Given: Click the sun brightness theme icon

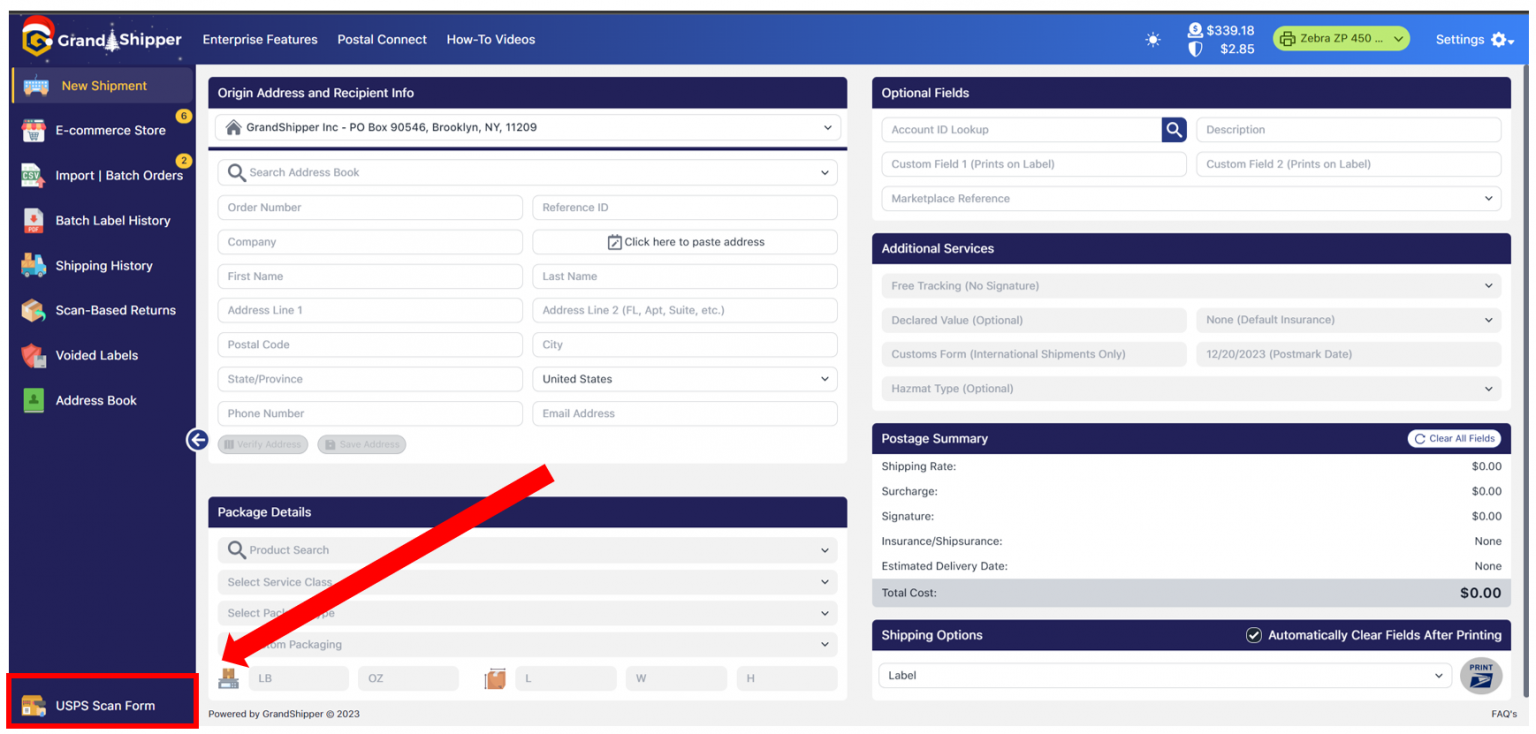Looking at the screenshot, I should (1153, 40).
